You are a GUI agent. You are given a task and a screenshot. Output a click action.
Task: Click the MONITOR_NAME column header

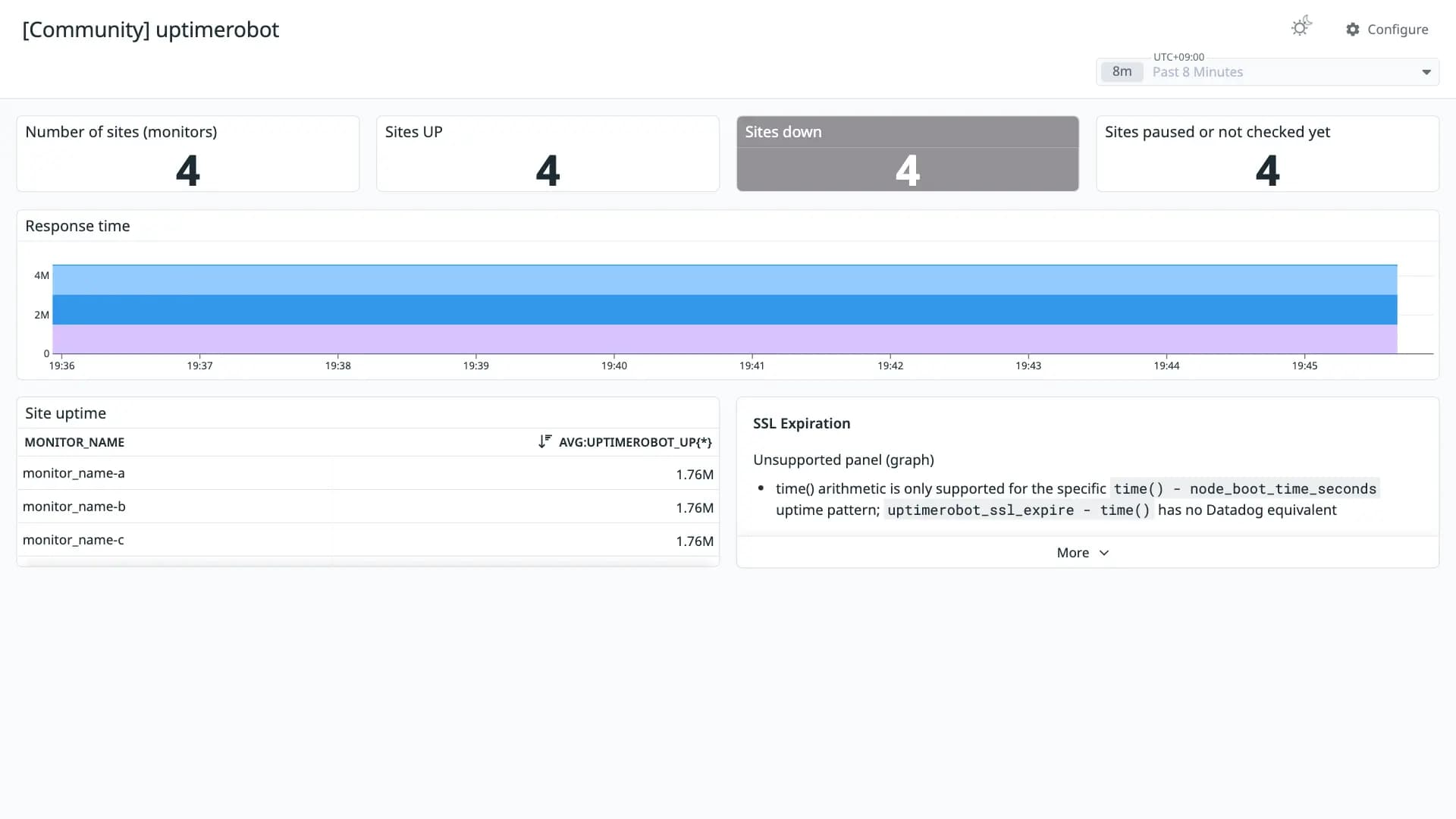click(74, 442)
